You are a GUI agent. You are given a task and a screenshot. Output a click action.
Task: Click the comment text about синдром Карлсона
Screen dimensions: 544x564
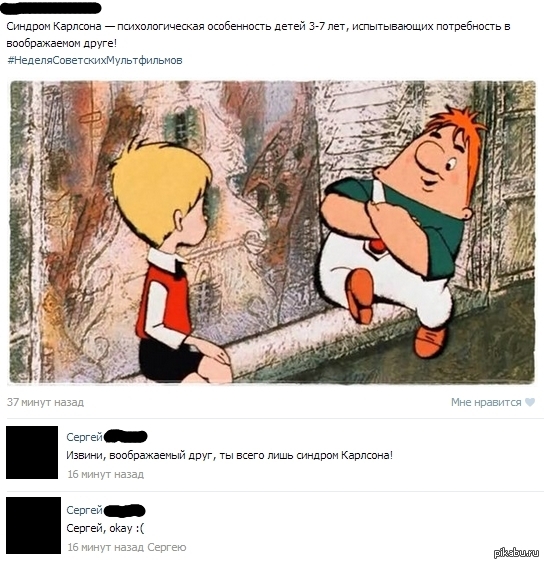[230, 455]
